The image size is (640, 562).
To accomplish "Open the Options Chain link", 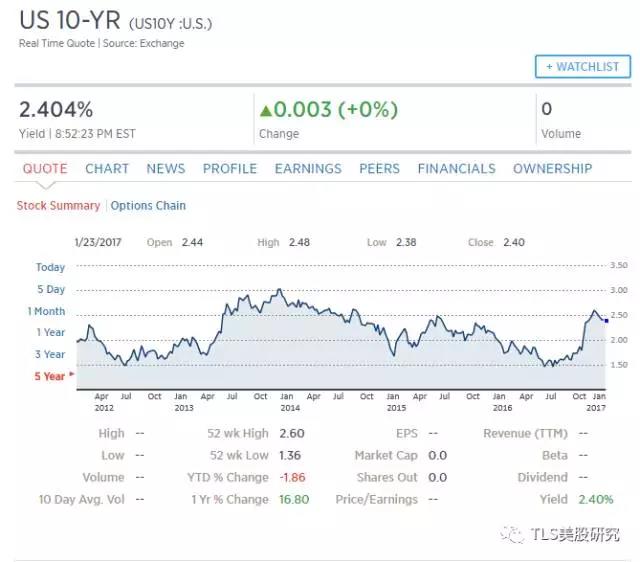I will tap(148, 206).
